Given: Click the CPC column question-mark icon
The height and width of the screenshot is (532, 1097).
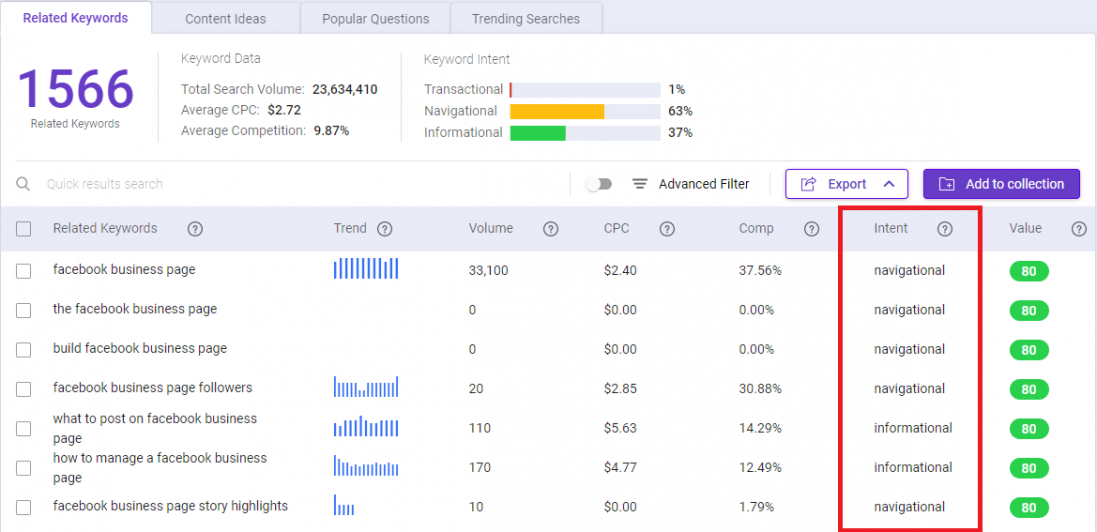Looking at the screenshot, I should [x=667, y=229].
